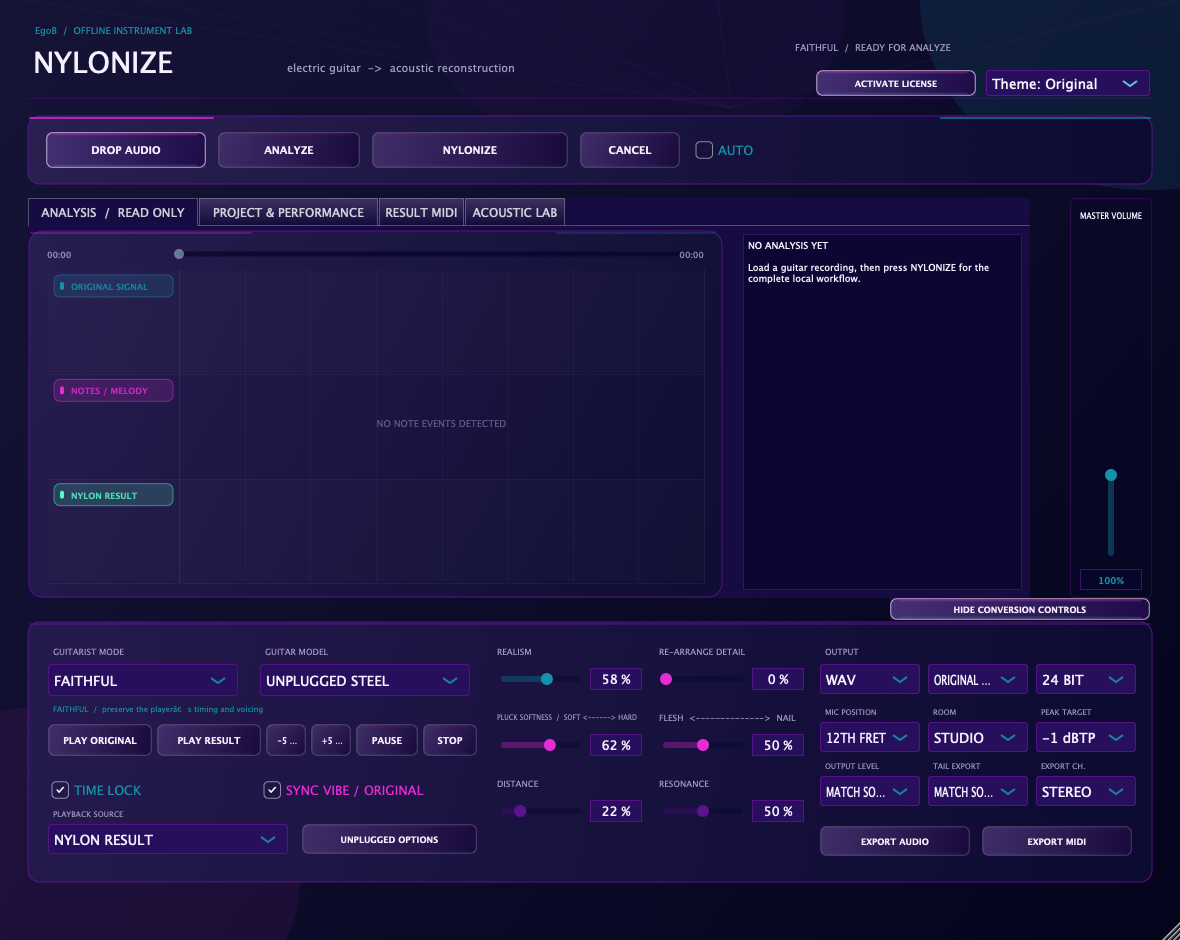The height and width of the screenshot is (940, 1180).
Task: Select the ORIGINAL SIGNAL track label
Action: 113,286
